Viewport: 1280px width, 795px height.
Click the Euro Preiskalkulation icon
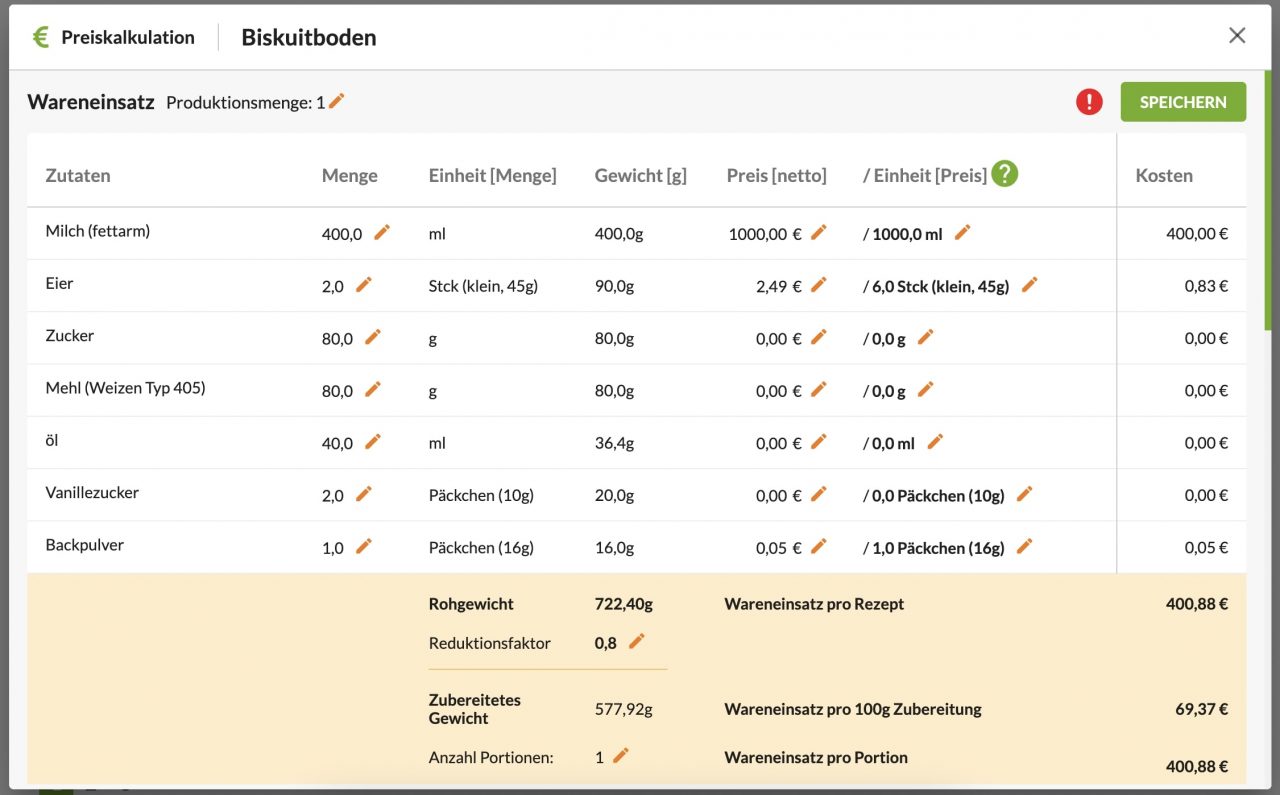point(40,37)
